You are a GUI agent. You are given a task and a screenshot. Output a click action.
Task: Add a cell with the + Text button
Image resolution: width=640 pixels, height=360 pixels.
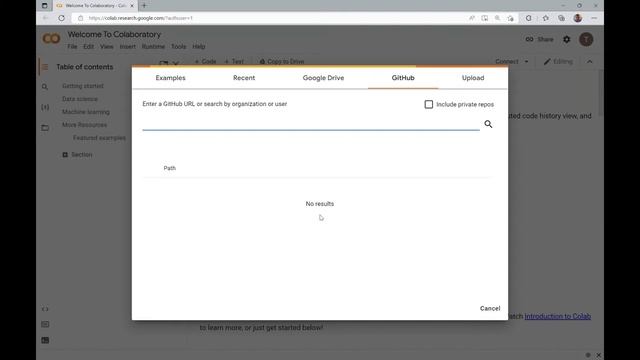click(234, 62)
